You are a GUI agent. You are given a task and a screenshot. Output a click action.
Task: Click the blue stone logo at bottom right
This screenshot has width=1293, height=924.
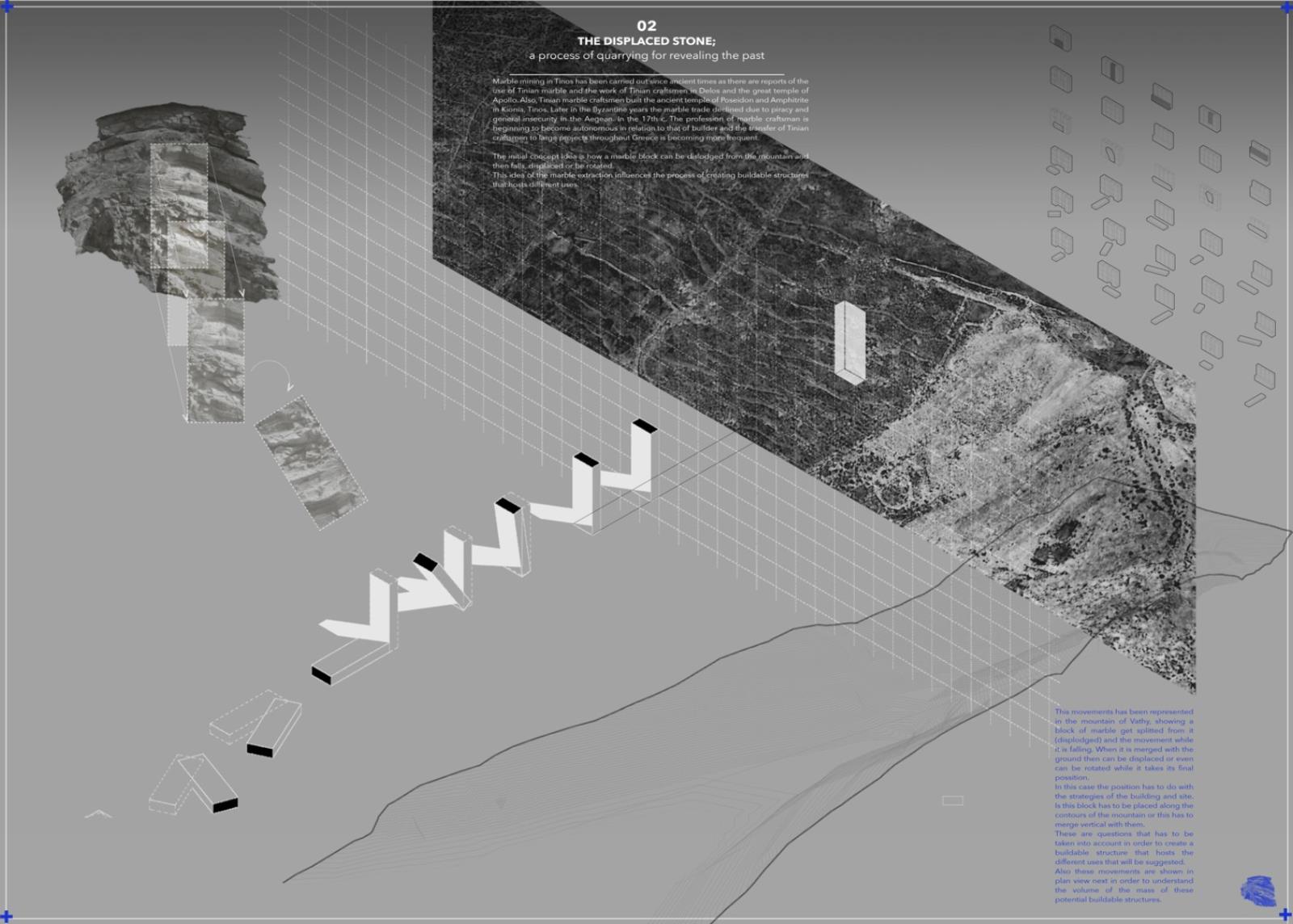click(x=1257, y=890)
